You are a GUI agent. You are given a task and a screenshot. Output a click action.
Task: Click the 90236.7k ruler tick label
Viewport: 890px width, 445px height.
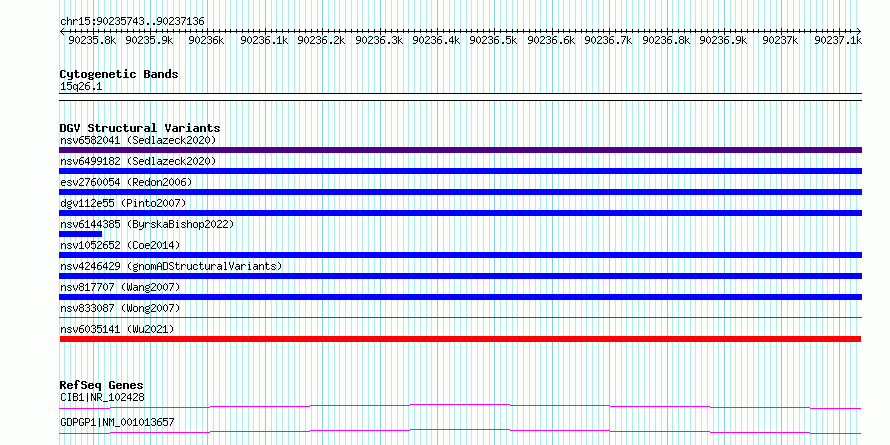[608, 41]
